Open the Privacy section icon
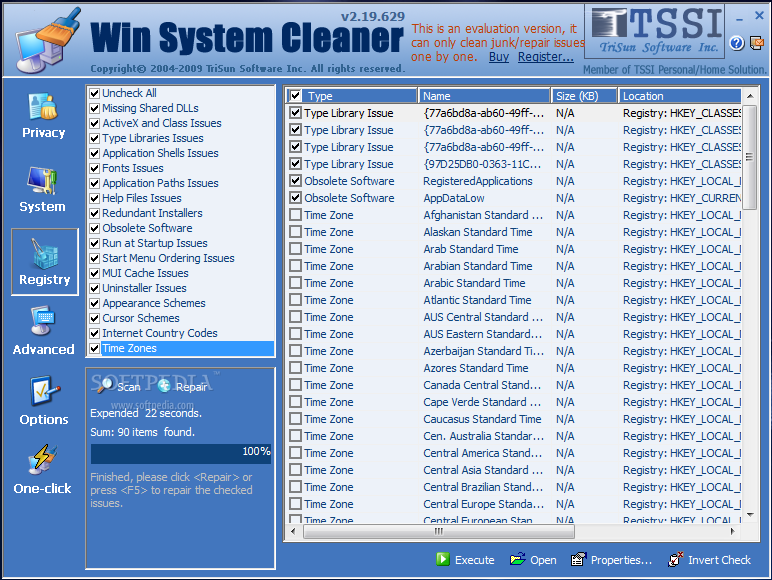 coord(43,107)
